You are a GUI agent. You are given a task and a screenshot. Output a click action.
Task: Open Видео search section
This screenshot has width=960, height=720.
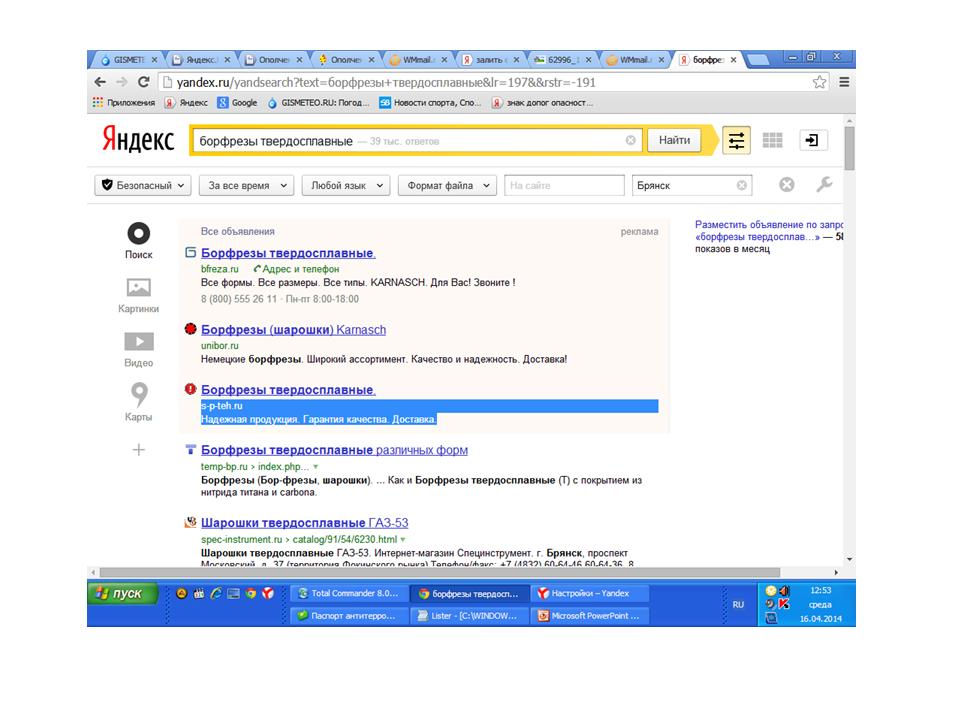point(138,350)
